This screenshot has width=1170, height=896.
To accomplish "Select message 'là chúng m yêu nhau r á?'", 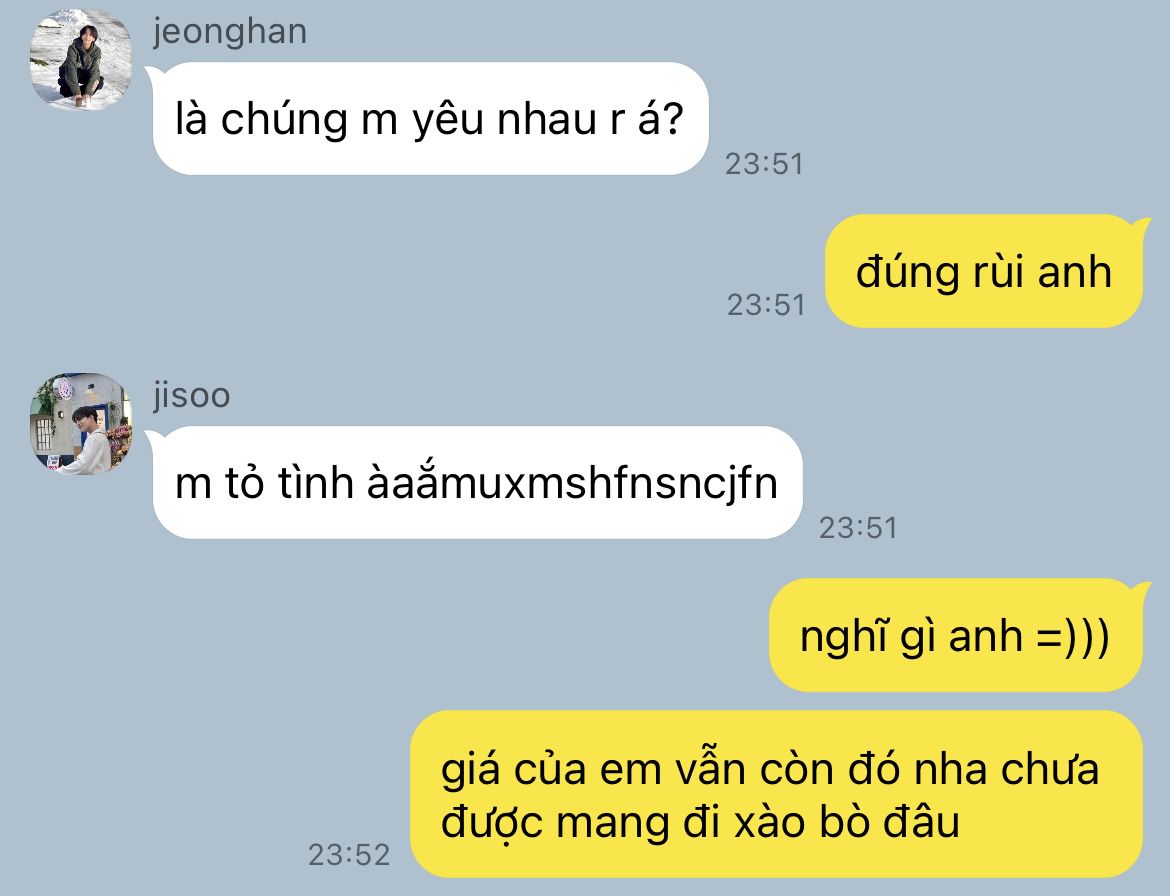I will [x=430, y=119].
